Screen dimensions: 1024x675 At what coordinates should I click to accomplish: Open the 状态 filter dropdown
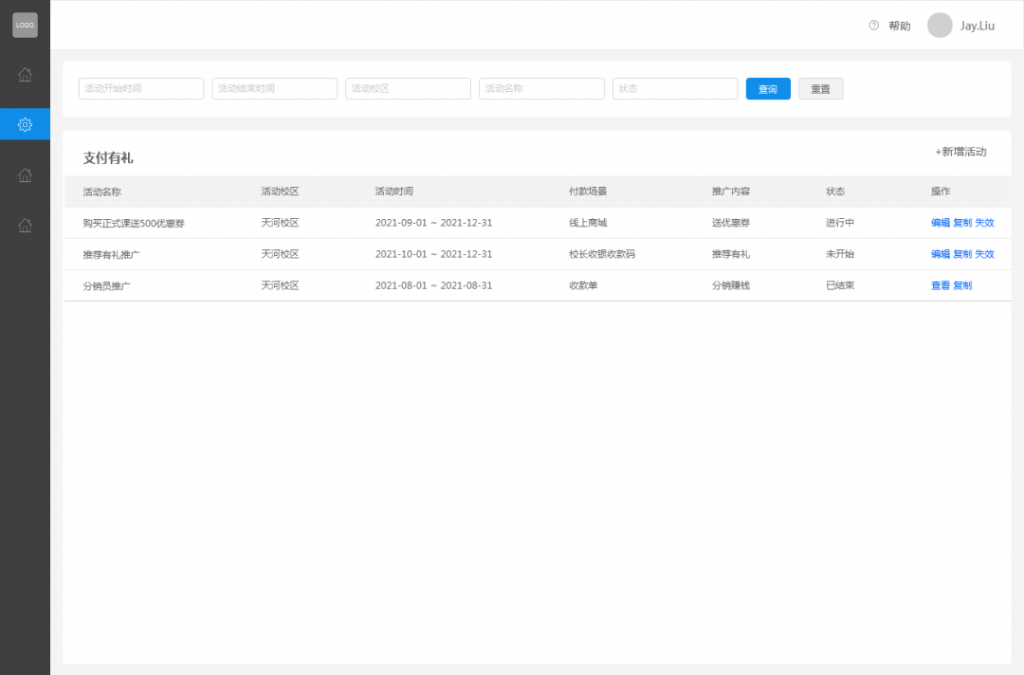click(x=675, y=89)
